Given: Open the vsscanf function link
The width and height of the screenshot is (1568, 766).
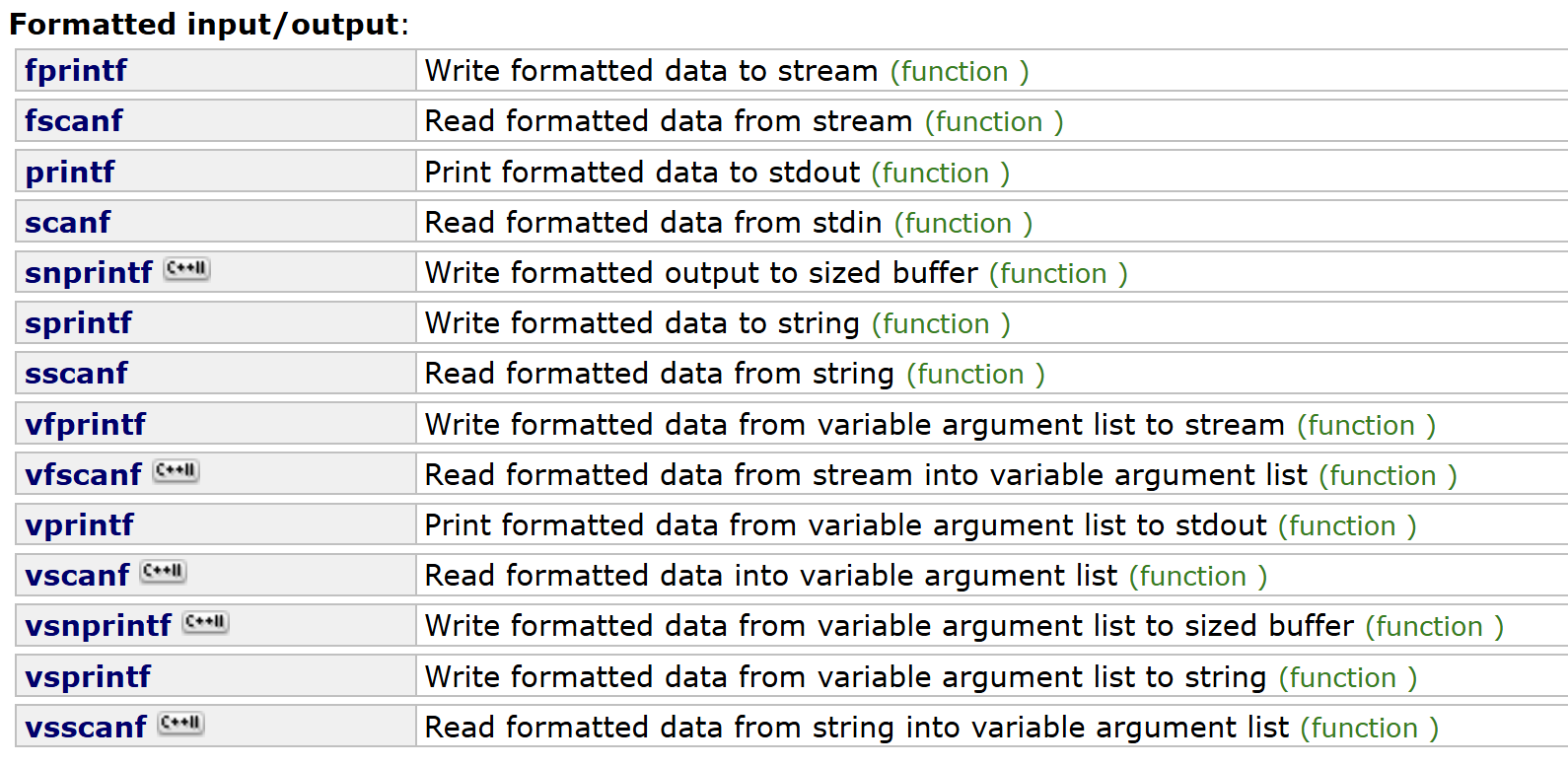Looking at the screenshot, I should (x=86, y=728).
